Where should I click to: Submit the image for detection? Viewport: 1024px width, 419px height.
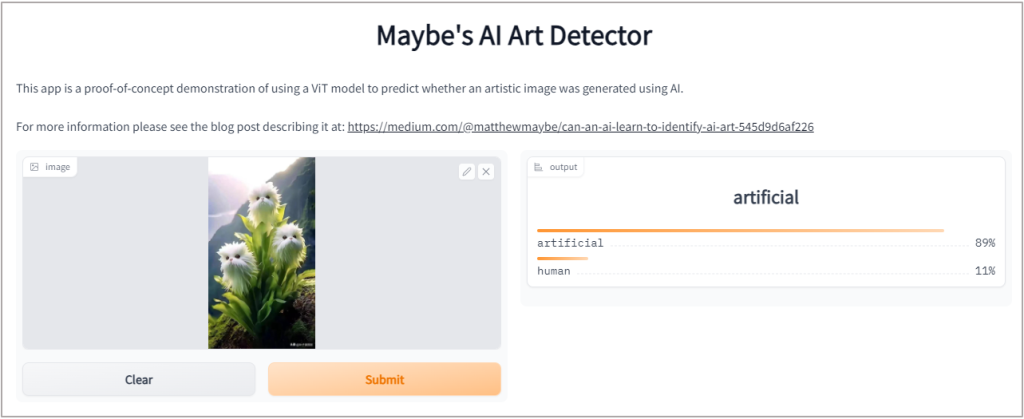(385, 379)
